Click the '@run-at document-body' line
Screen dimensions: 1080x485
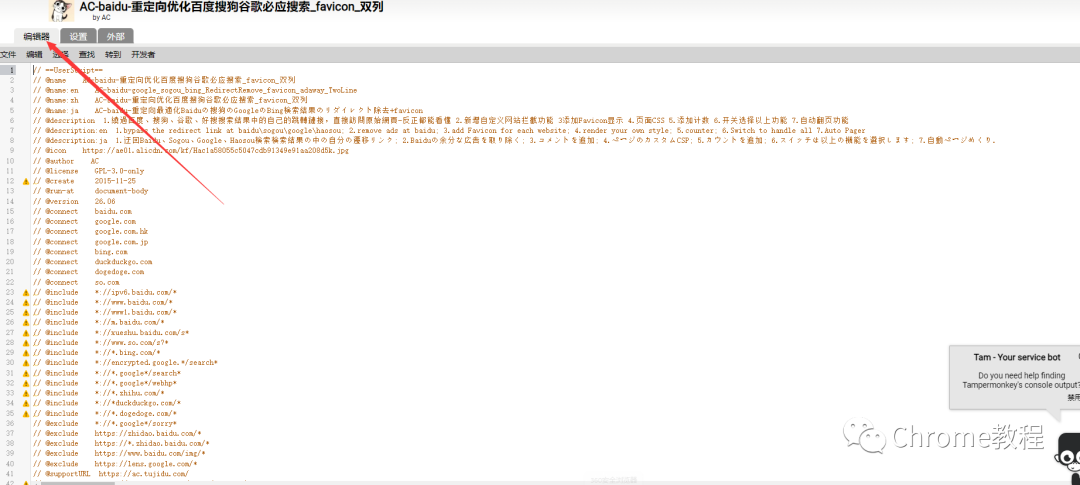pos(90,191)
